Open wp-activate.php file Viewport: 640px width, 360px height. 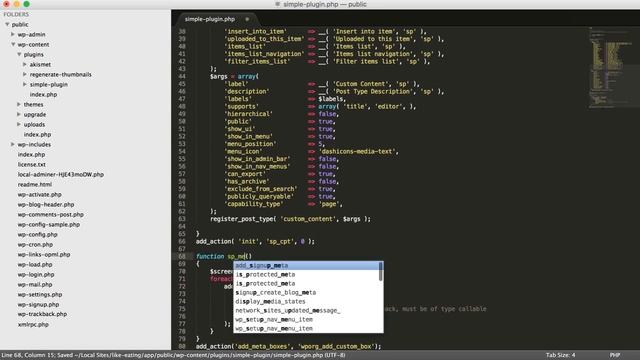pyautogui.click(x=40, y=195)
